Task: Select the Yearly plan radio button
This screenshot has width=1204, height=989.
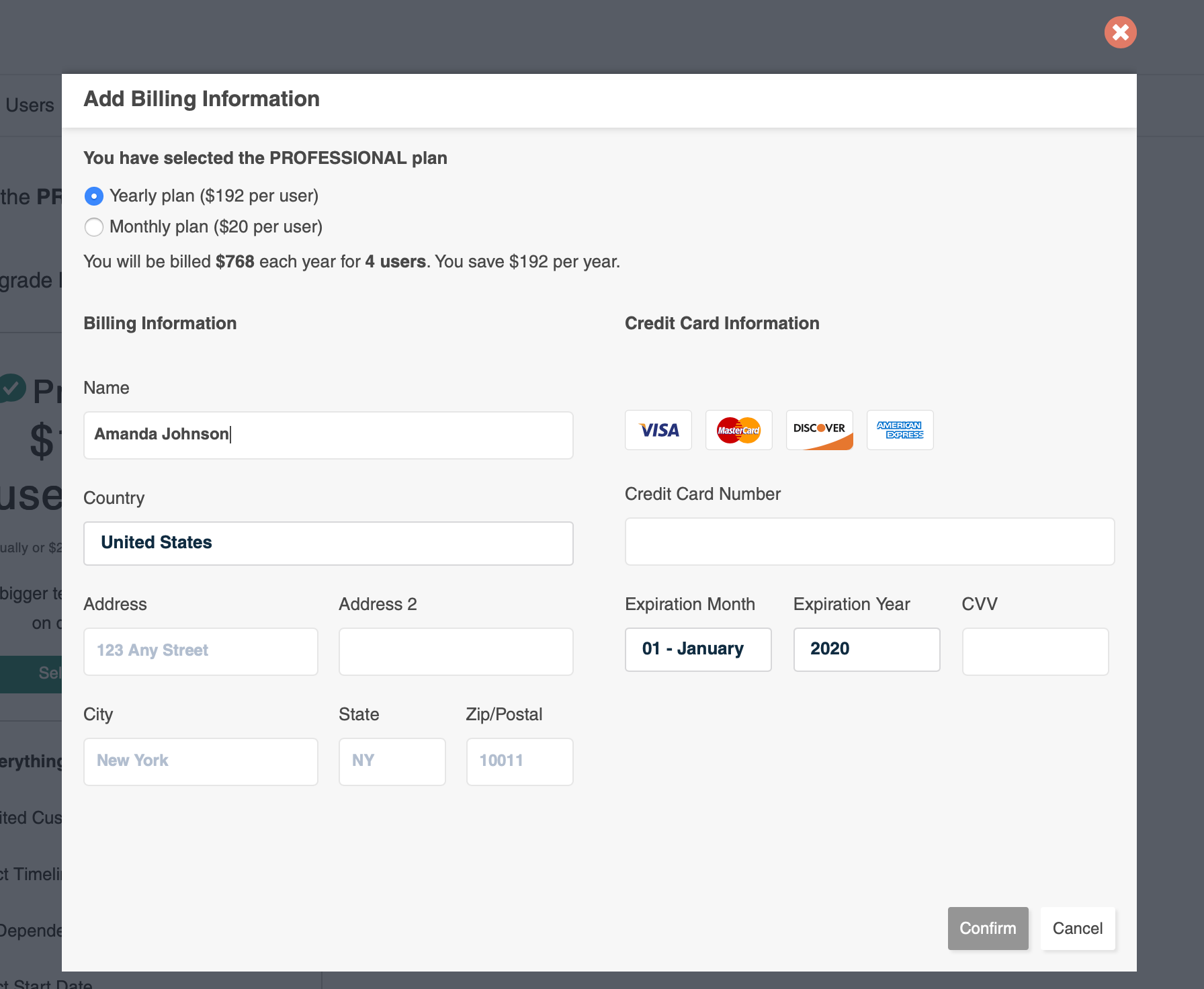Action: 94,196
